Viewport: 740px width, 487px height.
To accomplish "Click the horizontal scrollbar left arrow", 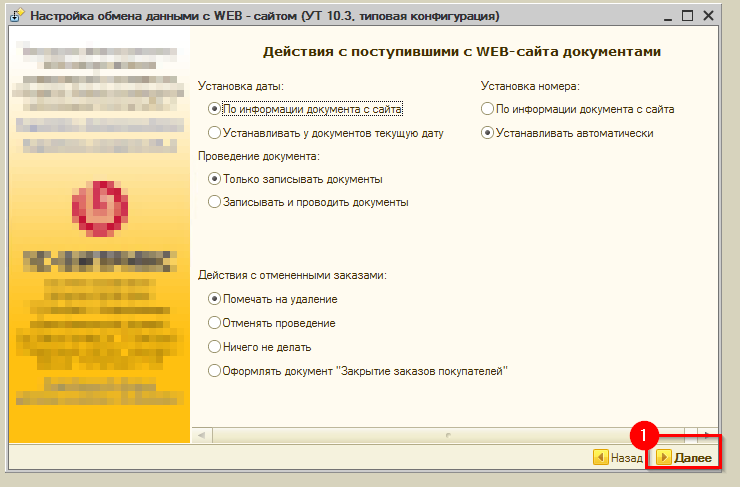I will [x=202, y=435].
